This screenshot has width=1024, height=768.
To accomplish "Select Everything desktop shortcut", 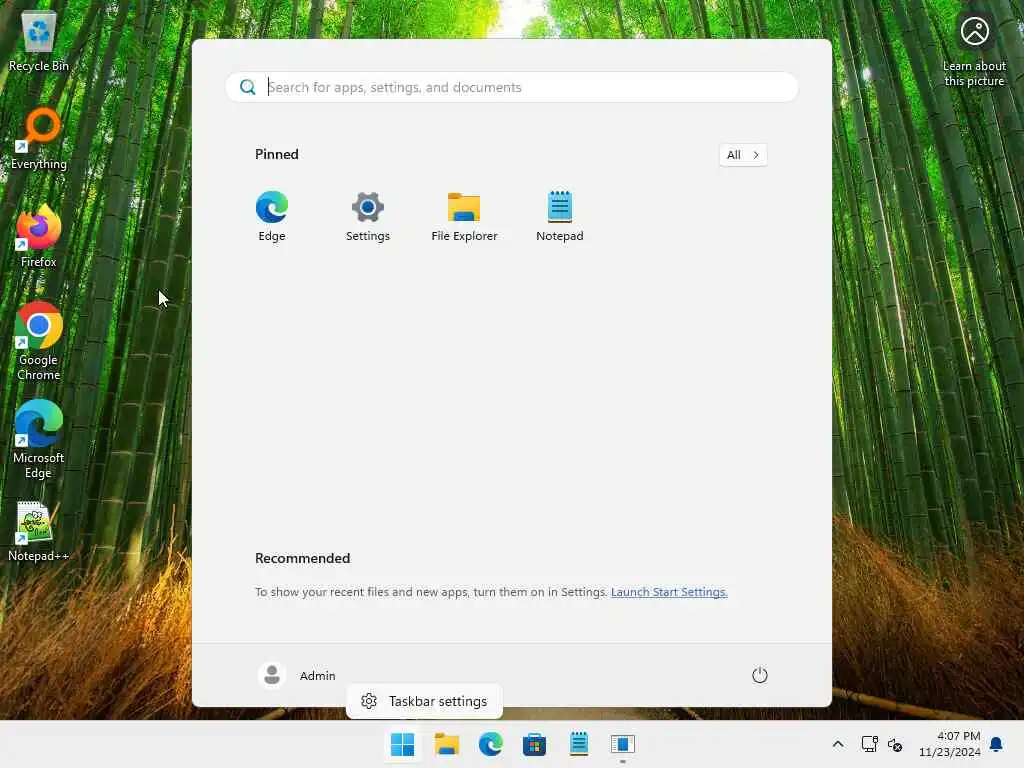I will click(39, 139).
